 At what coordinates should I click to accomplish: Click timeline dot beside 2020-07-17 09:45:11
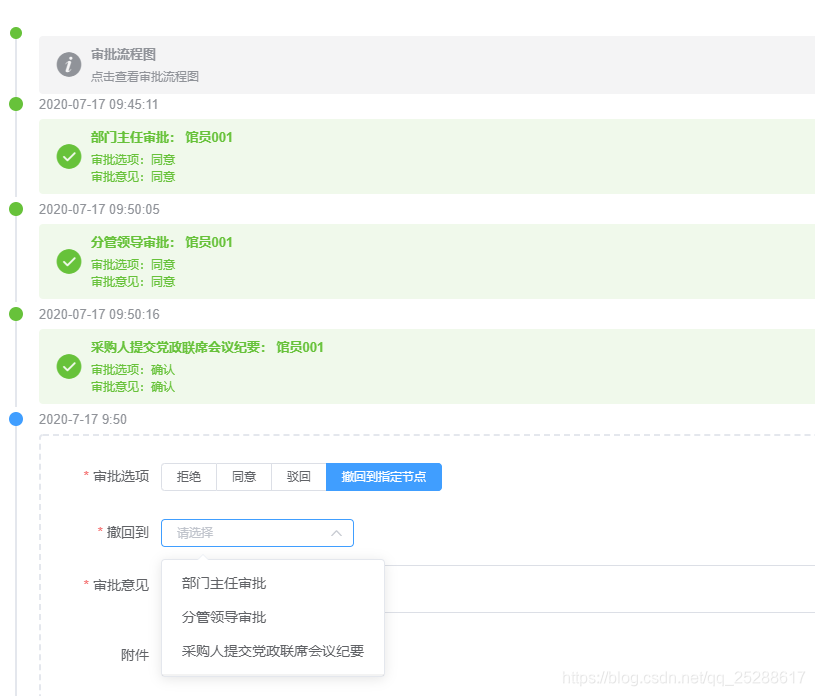[x=16, y=104]
